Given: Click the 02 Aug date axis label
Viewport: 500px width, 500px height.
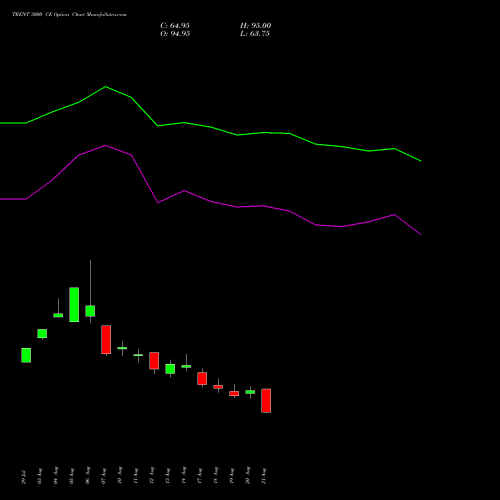Looking at the screenshot, I should [x=39, y=476].
